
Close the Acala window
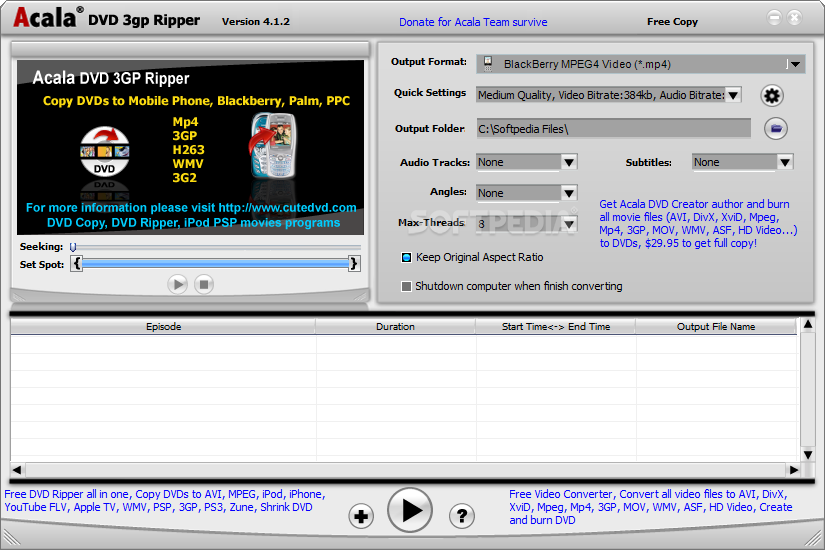point(794,17)
